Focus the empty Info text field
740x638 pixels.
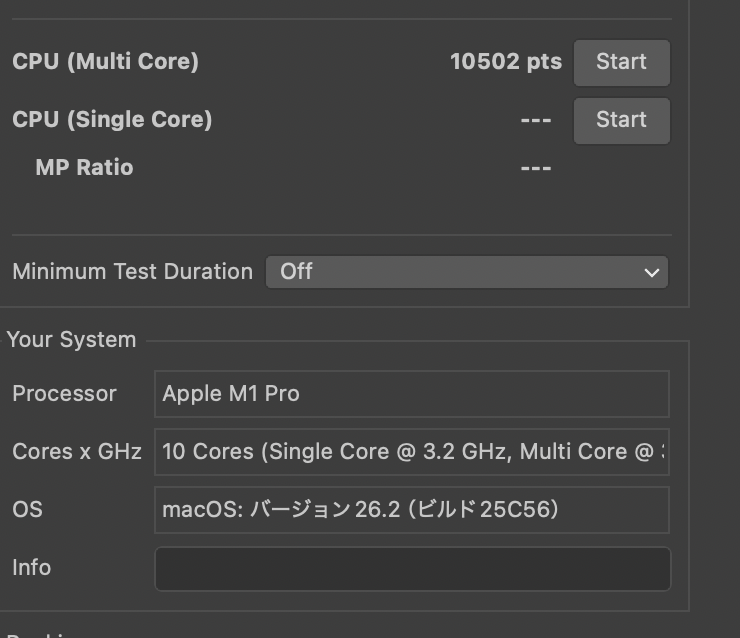(411, 568)
